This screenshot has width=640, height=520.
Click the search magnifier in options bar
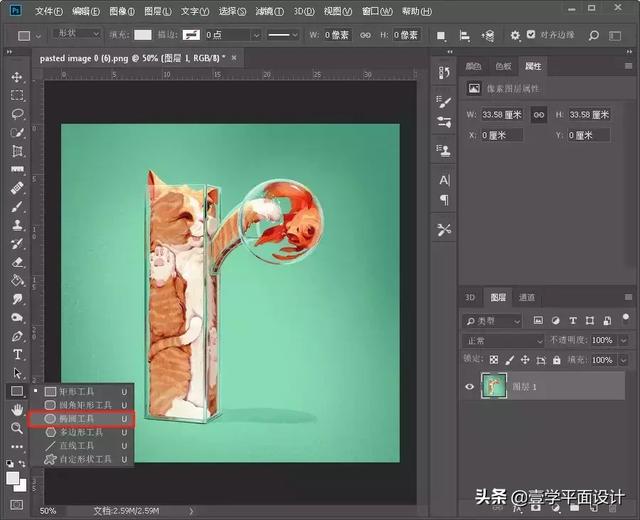[x=593, y=36]
